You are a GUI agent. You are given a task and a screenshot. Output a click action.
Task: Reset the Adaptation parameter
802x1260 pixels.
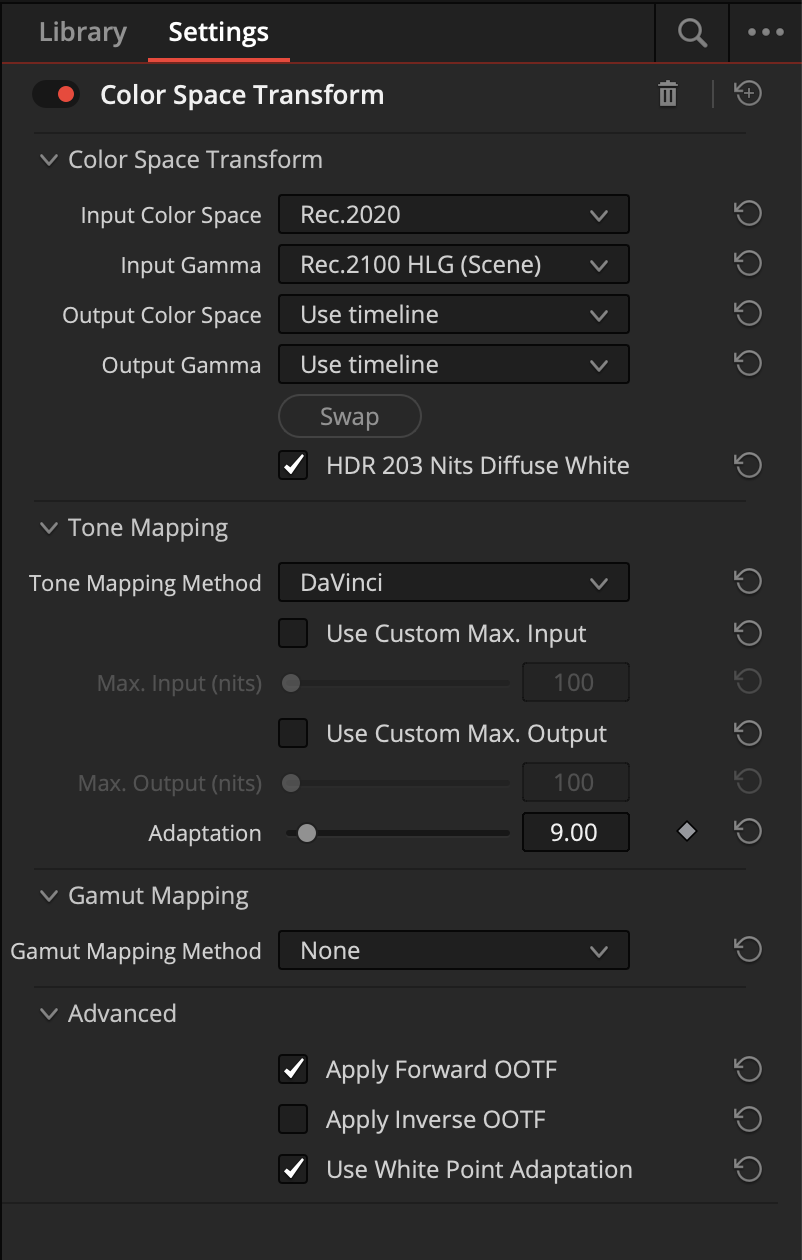point(748,832)
